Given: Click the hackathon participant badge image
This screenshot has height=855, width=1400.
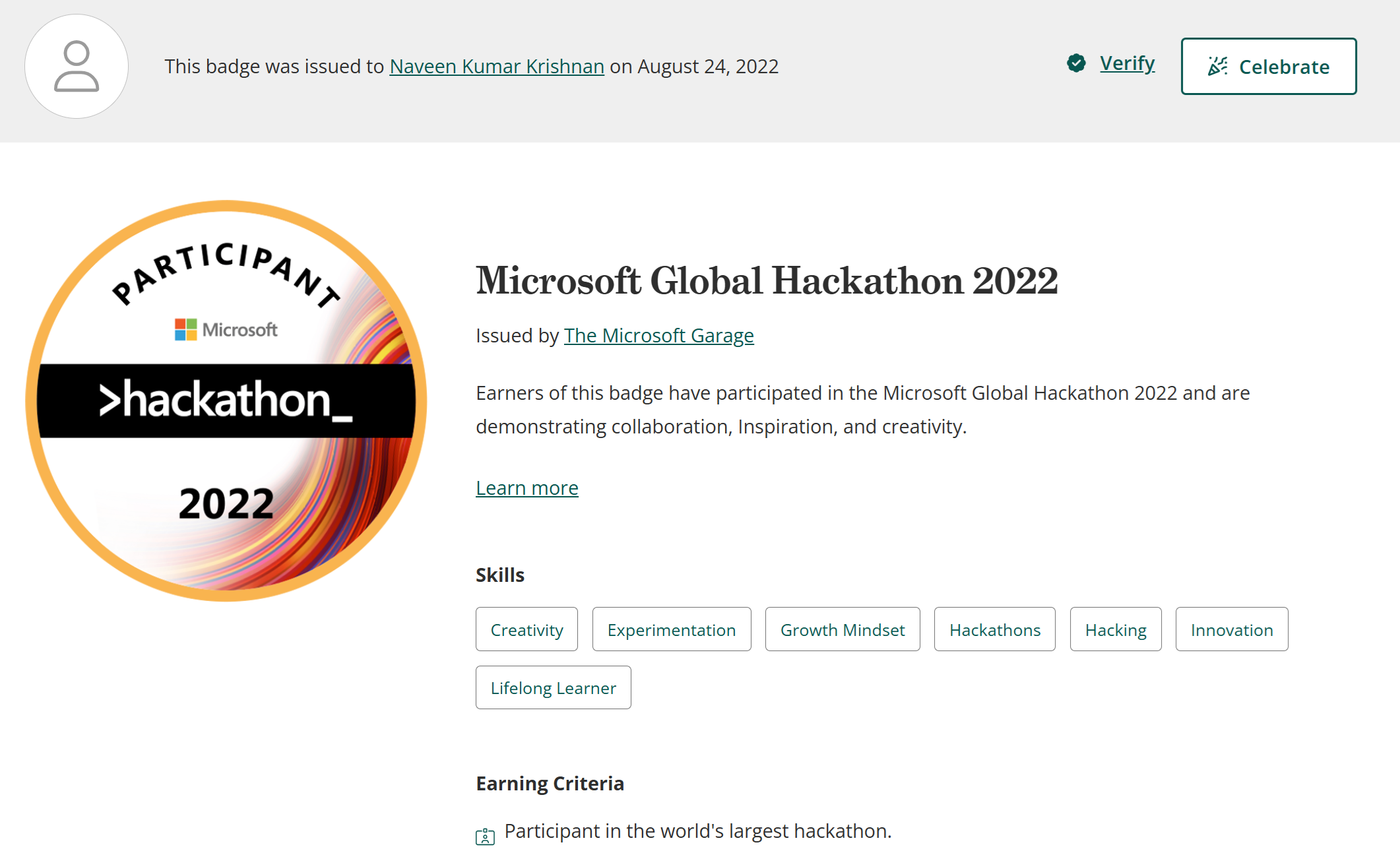Looking at the screenshot, I should click(226, 401).
